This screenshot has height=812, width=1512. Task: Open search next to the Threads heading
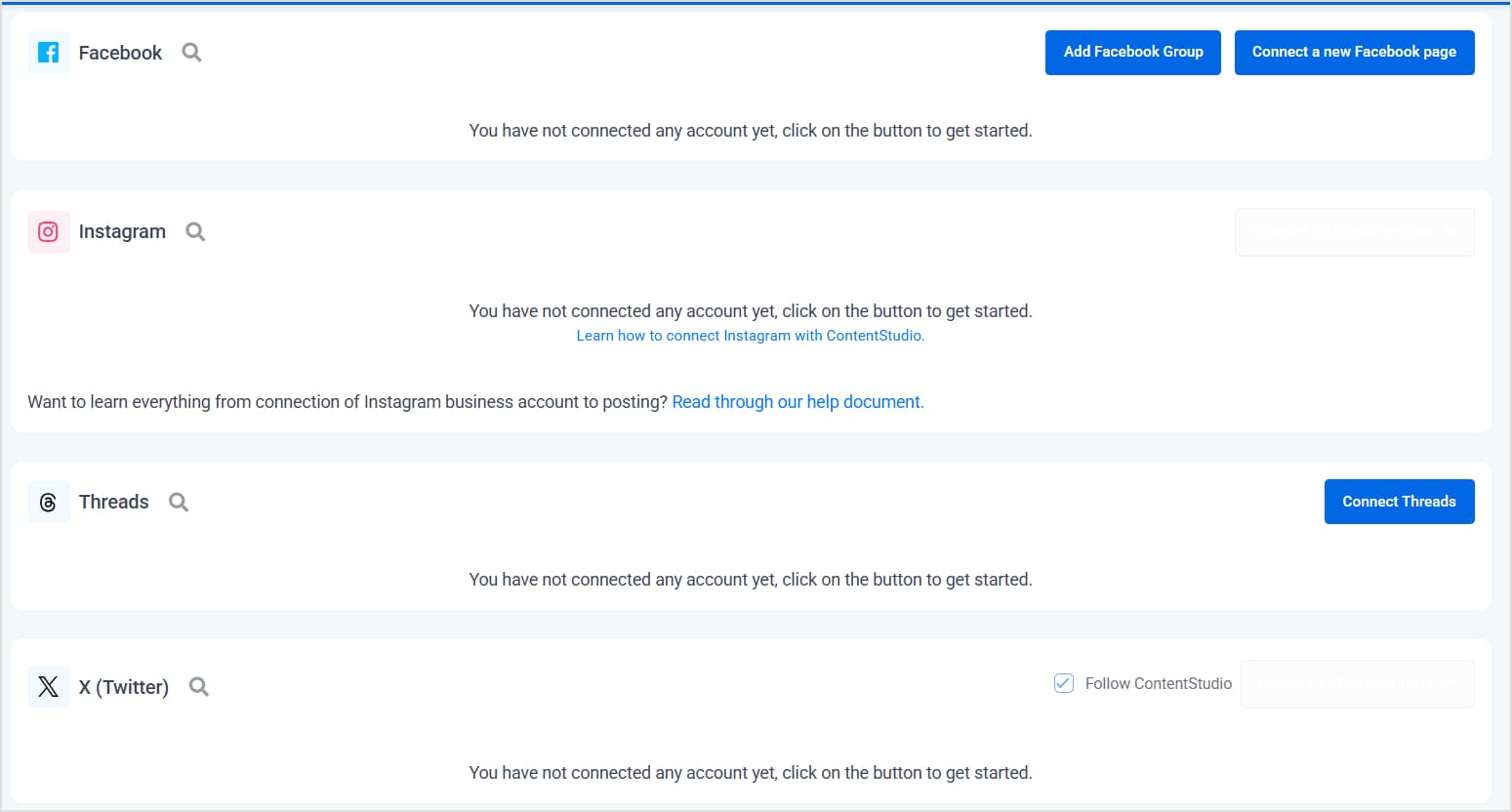(x=179, y=502)
